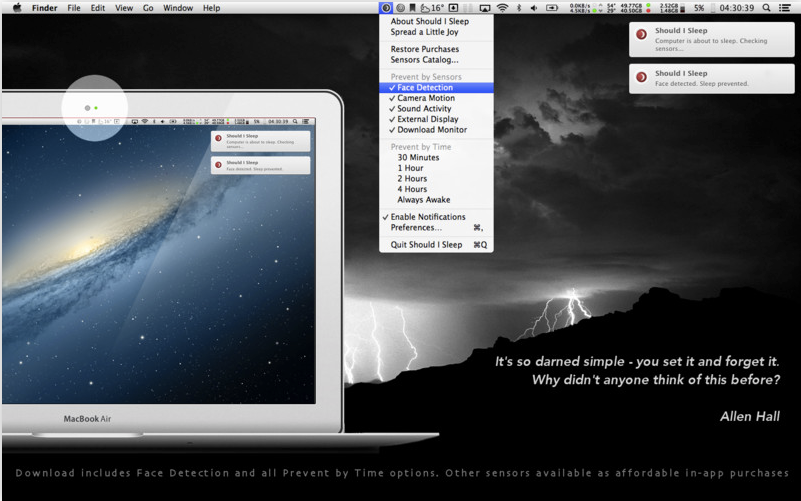Disable the Enable Notifications option

point(436,217)
